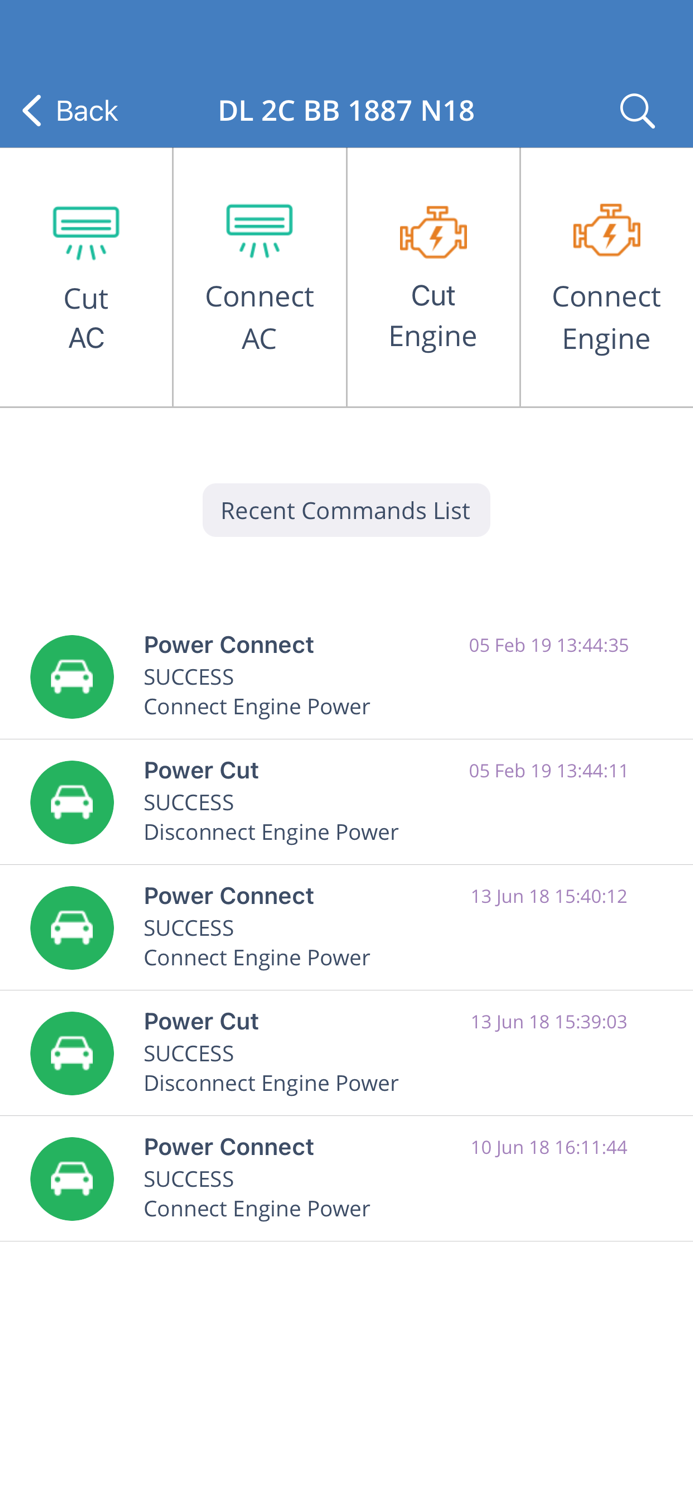Click the back chevron arrow icon
693x1500 pixels.
click(32, 110)
